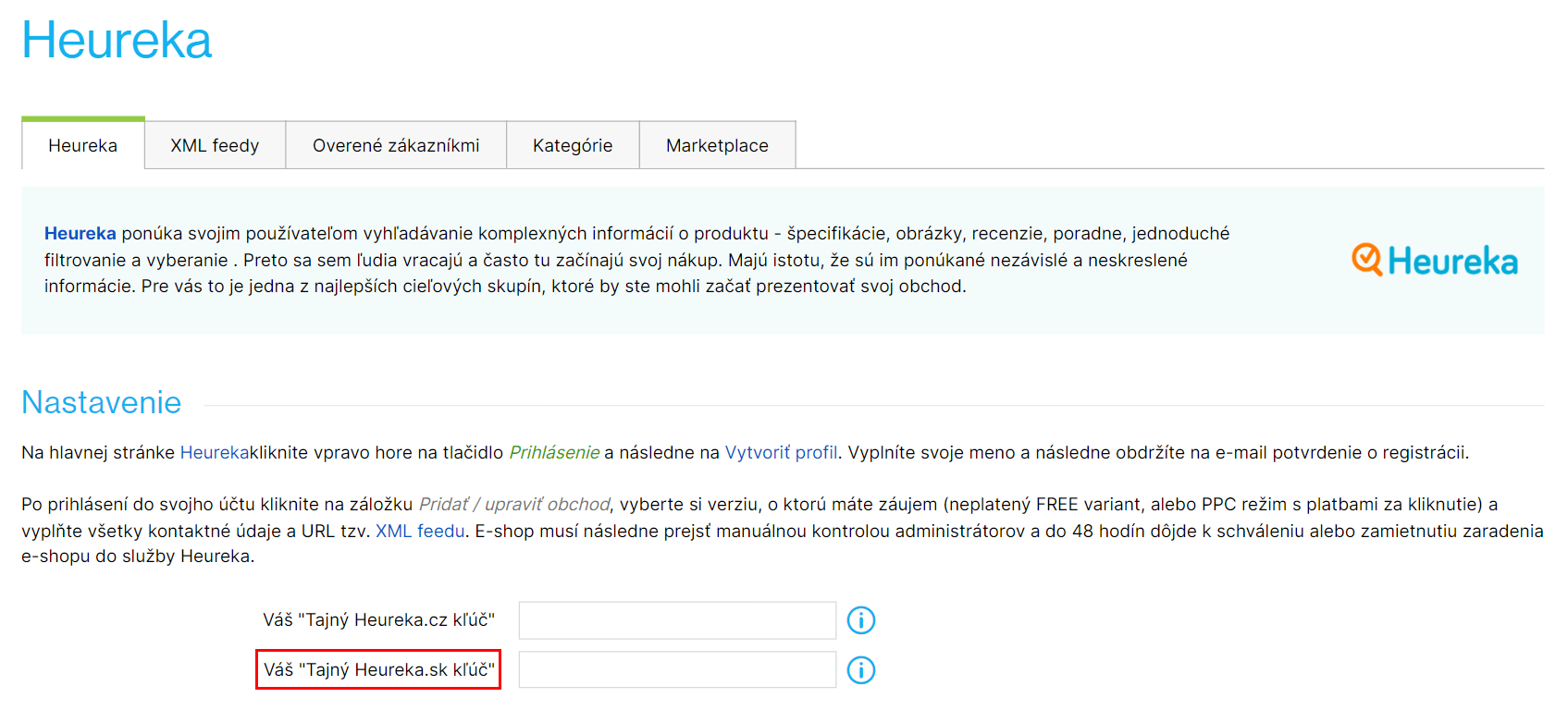Switch to the Kategórie tab
This screenshot has width=1568, height=710.
[x=573, y=145]
